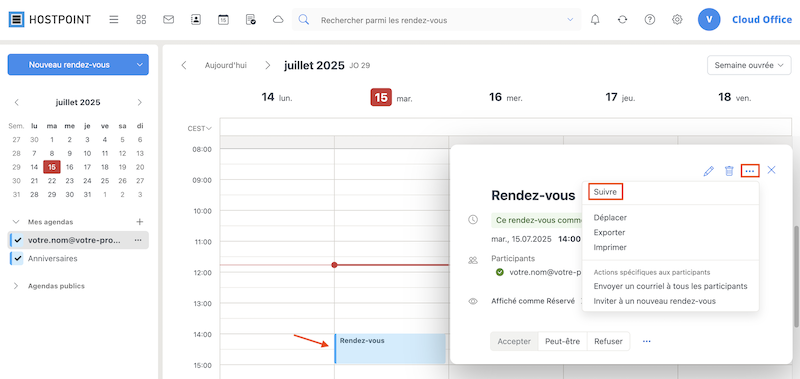The width and height of the screenshot is (800, 379).
Task: Go to previous month in mini calendar
Action: point(16,103)
